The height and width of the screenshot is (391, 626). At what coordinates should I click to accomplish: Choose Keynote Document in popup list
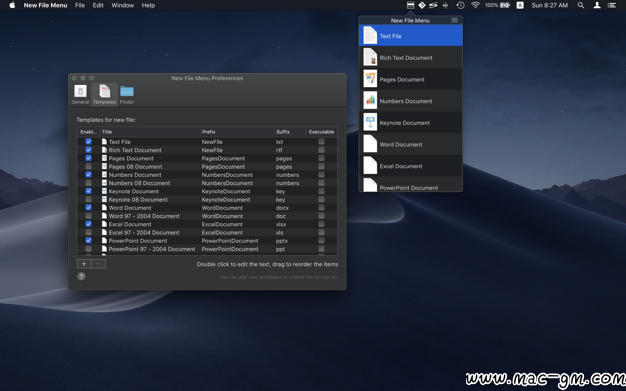point(411,123)
